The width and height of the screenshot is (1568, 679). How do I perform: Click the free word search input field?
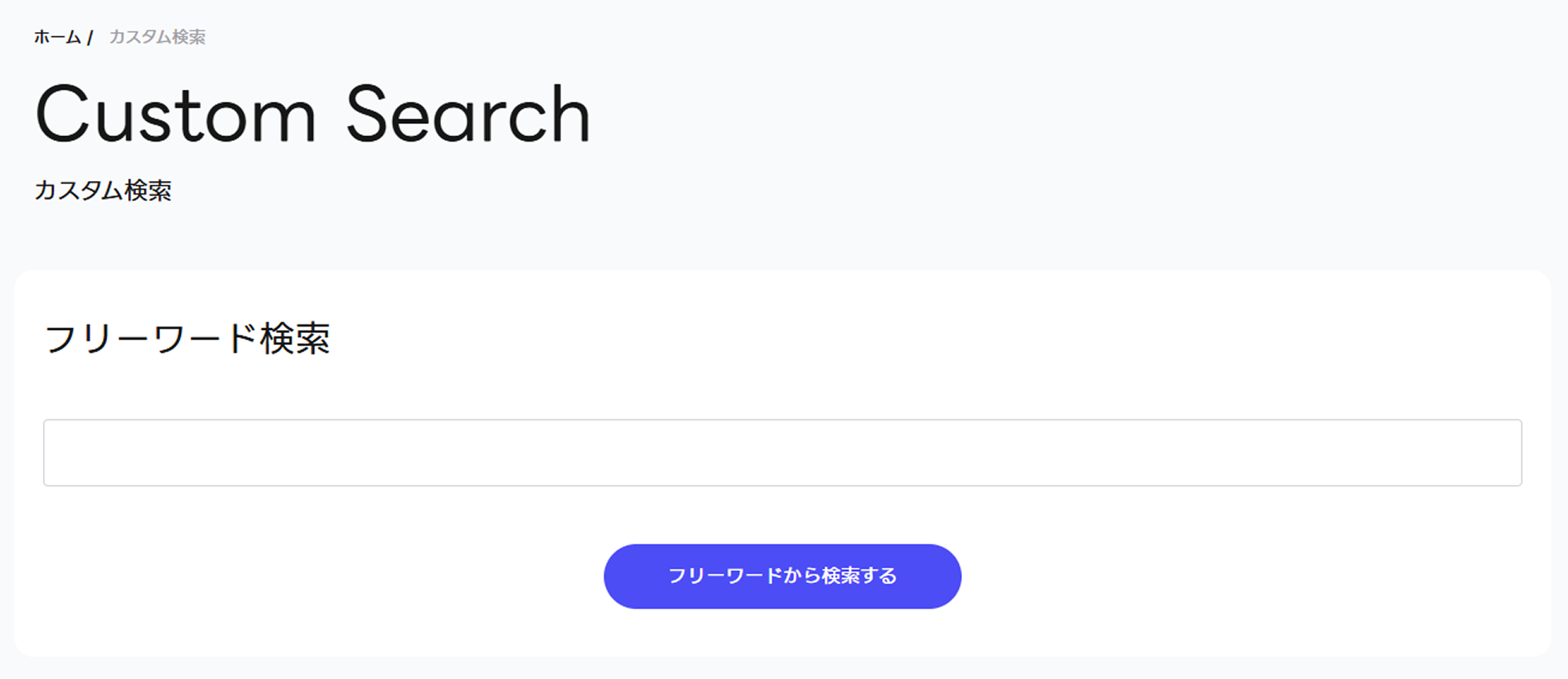click(782, 452)
